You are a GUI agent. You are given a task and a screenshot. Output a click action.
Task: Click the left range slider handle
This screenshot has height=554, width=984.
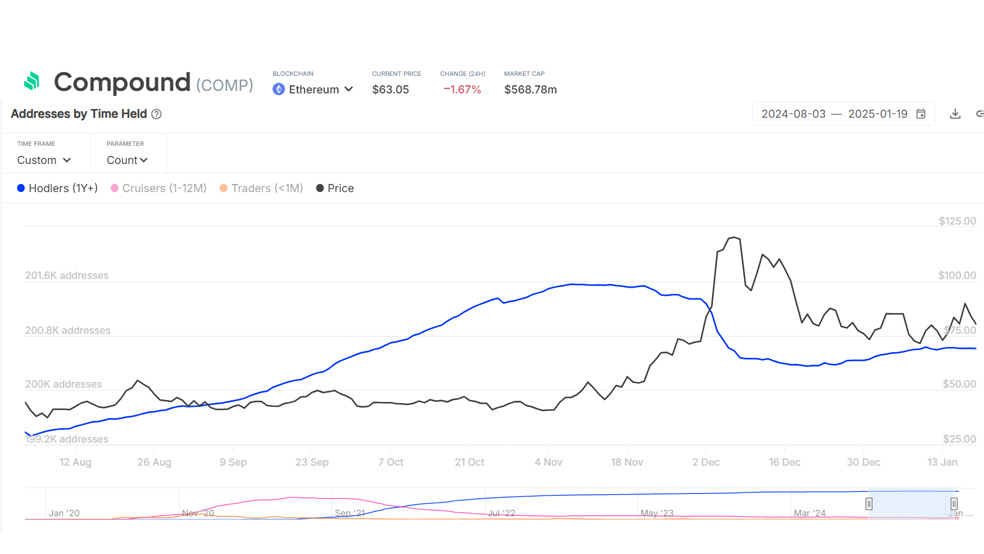[869, 504]
